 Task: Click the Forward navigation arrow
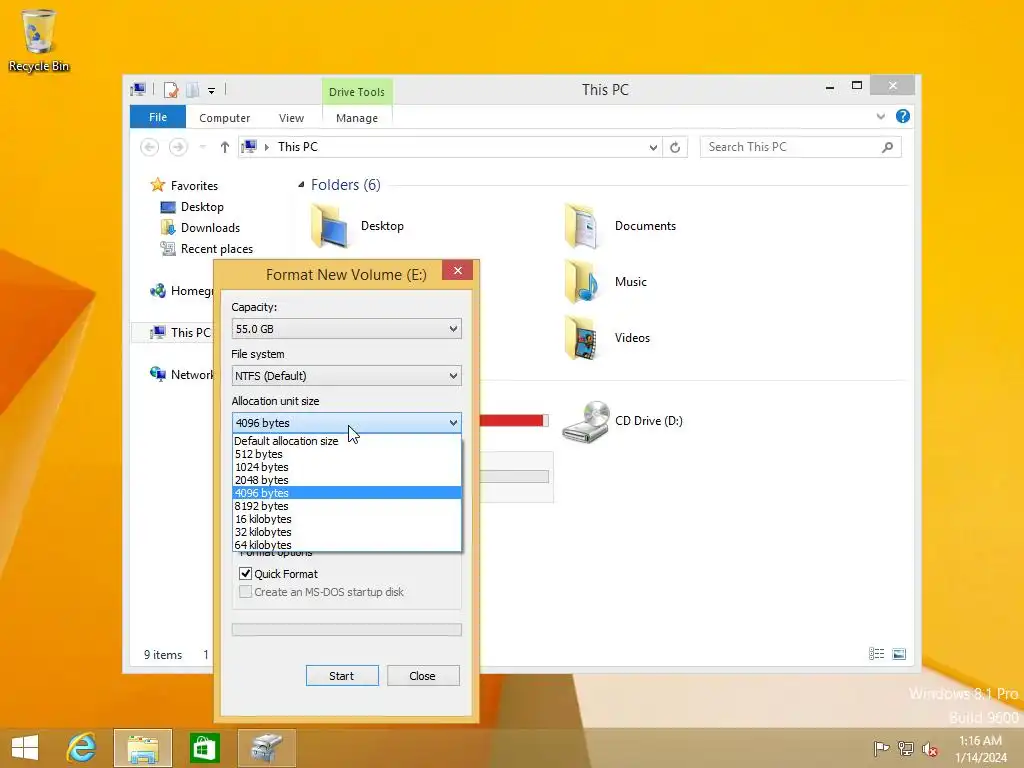(x=178, y=147)
